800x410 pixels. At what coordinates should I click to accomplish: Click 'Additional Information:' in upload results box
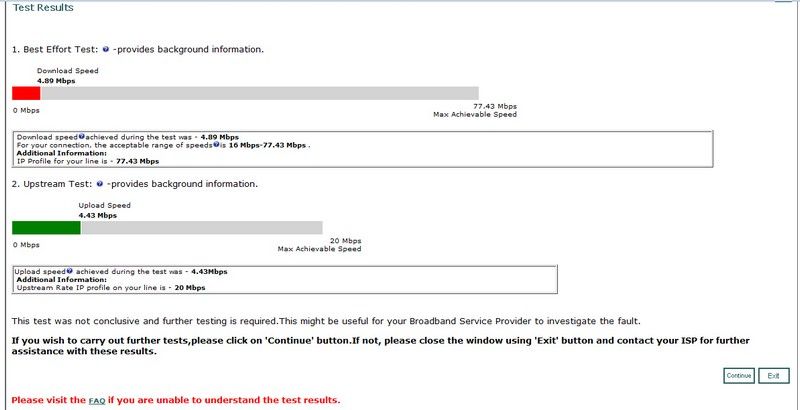click(62, 279)
